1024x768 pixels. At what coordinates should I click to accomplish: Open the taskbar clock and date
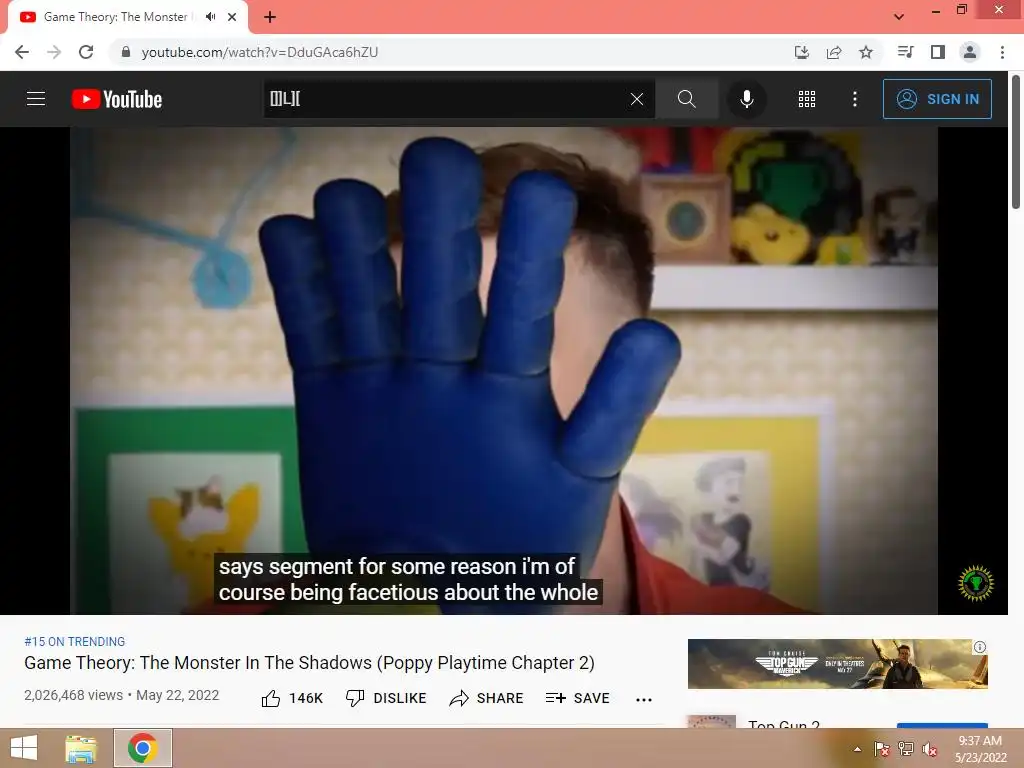click(980, 749)
